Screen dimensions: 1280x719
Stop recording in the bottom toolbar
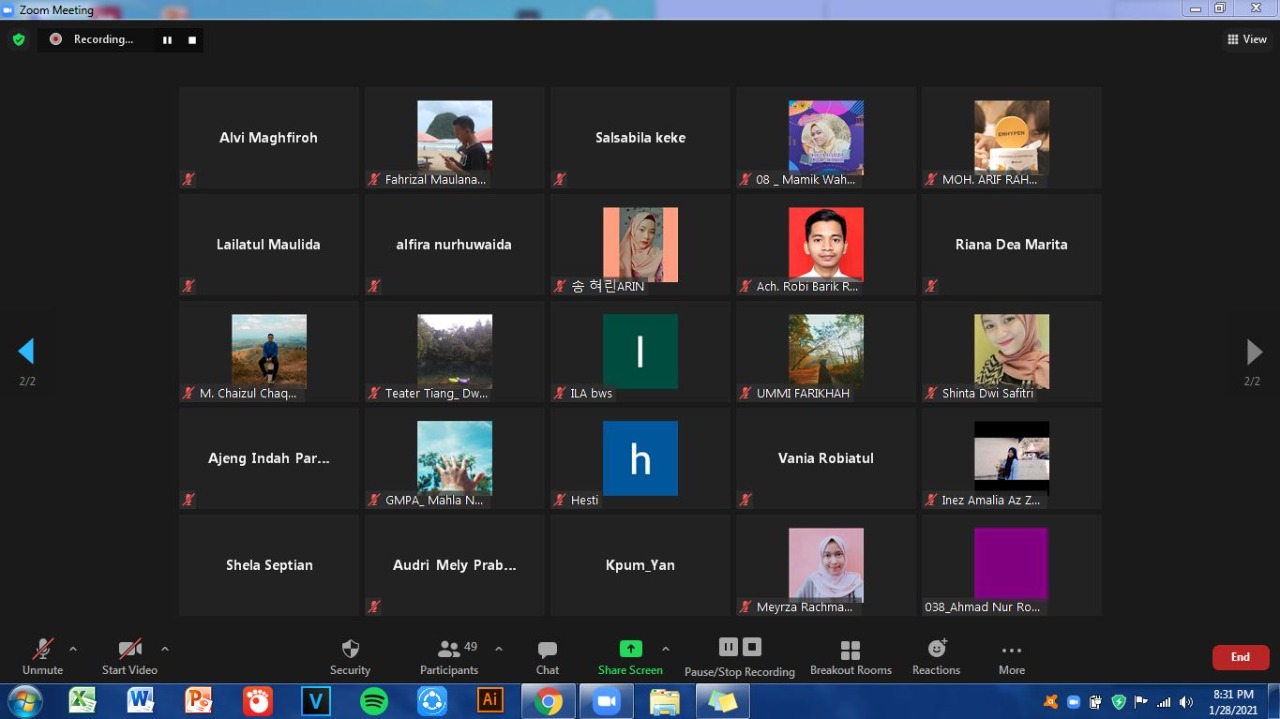753,647
